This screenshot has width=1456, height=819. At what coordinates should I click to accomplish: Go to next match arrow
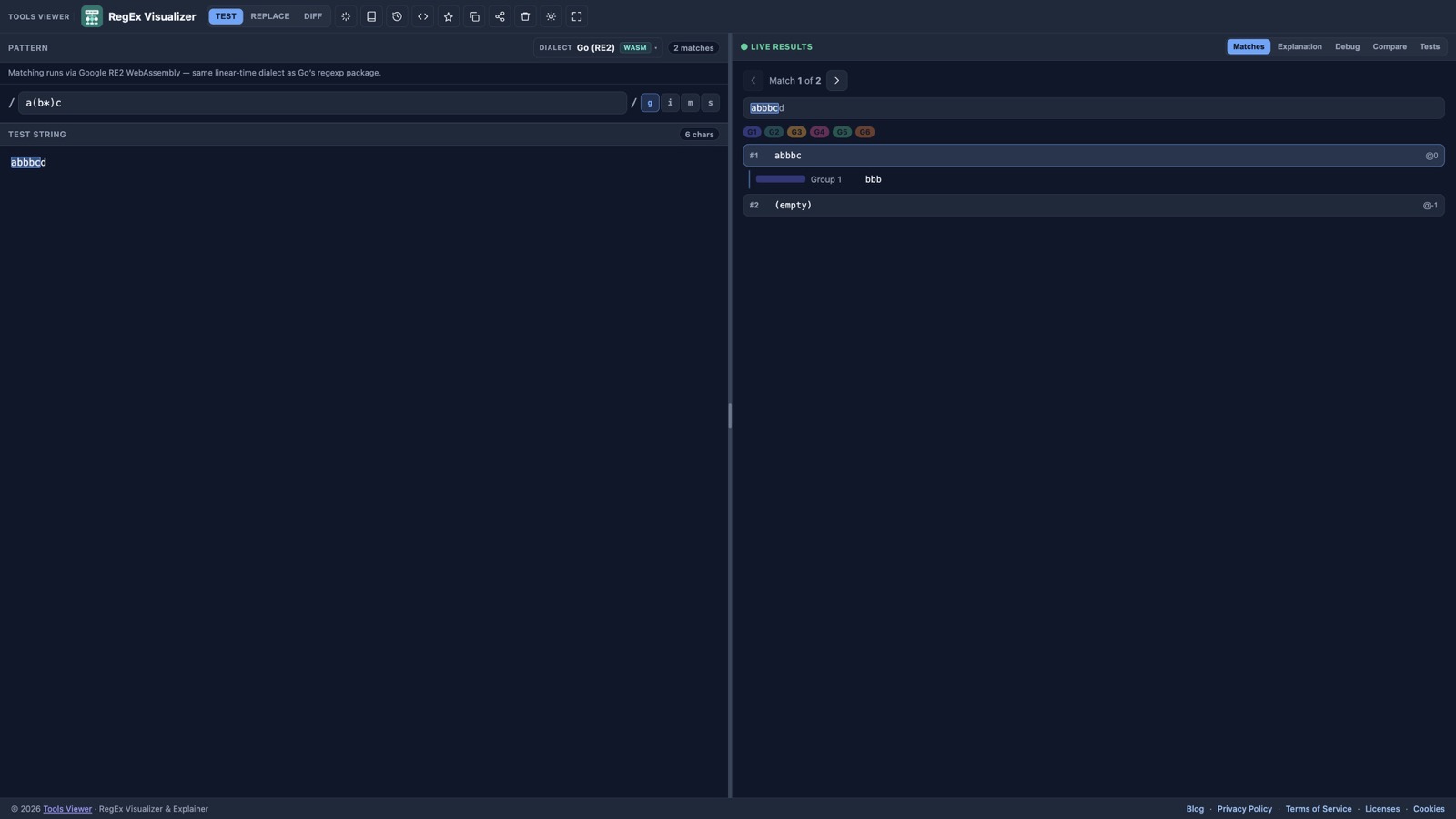click(x=836, y=81)
